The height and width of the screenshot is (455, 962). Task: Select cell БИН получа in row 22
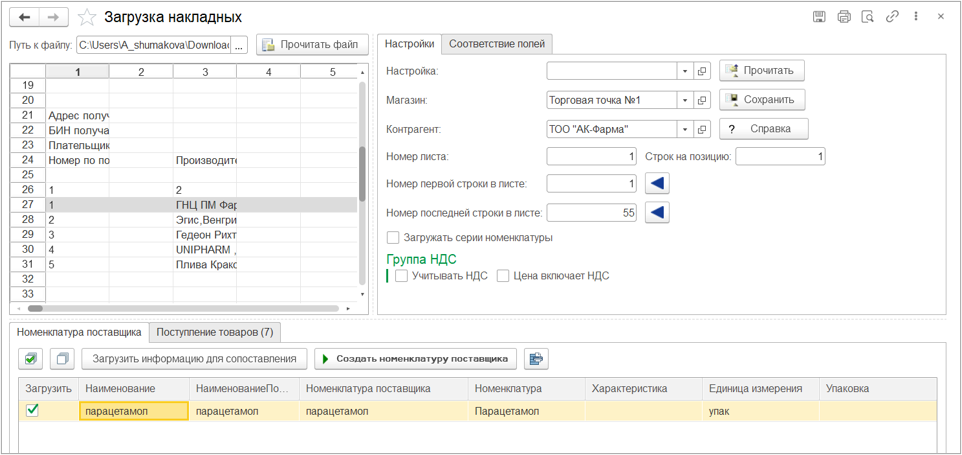(x=78, y=130)
